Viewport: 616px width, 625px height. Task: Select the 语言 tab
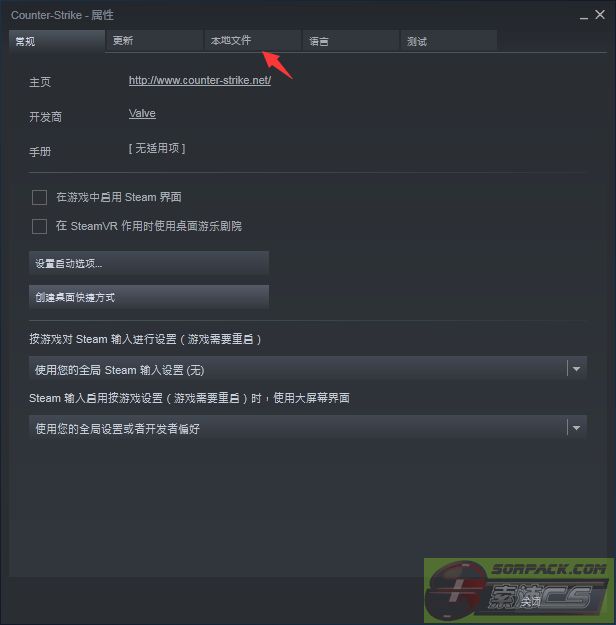pyautogui.click(x=350, y=41)
